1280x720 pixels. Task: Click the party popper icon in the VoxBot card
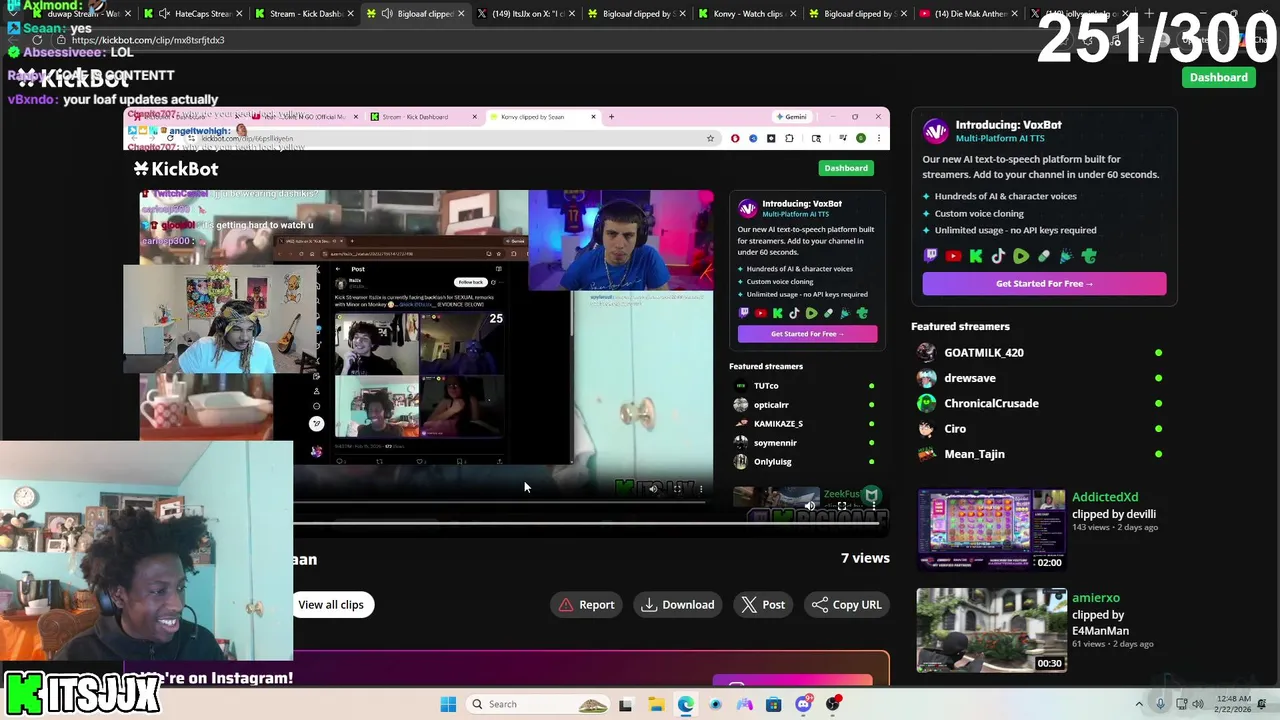tap(1066, 256)
